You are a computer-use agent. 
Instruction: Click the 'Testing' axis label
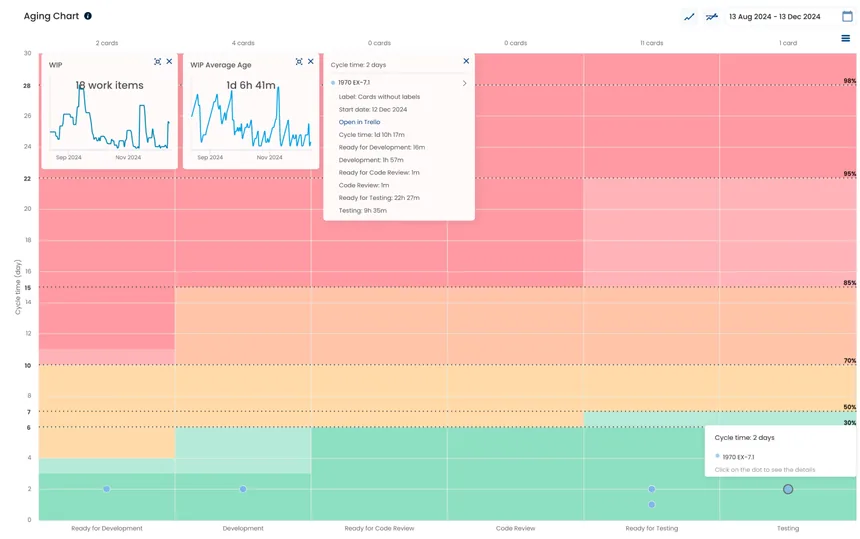click(x=788, y=529)
